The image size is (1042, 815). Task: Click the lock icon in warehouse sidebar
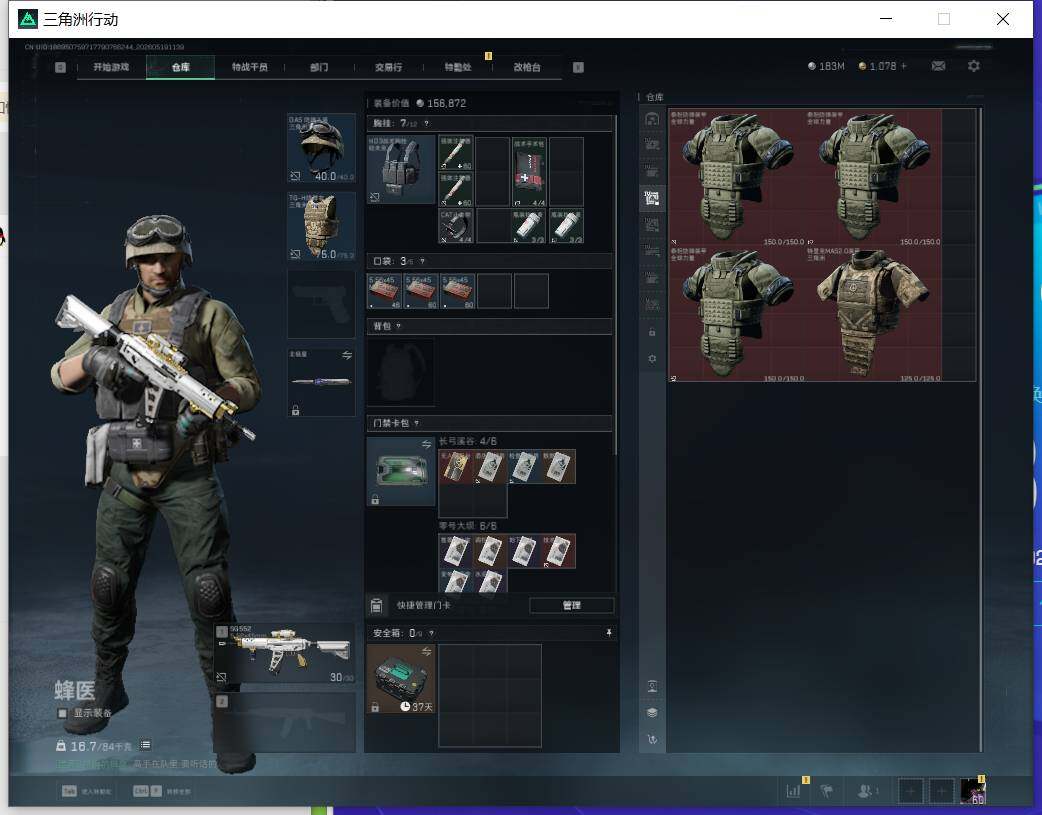point(652,332)
